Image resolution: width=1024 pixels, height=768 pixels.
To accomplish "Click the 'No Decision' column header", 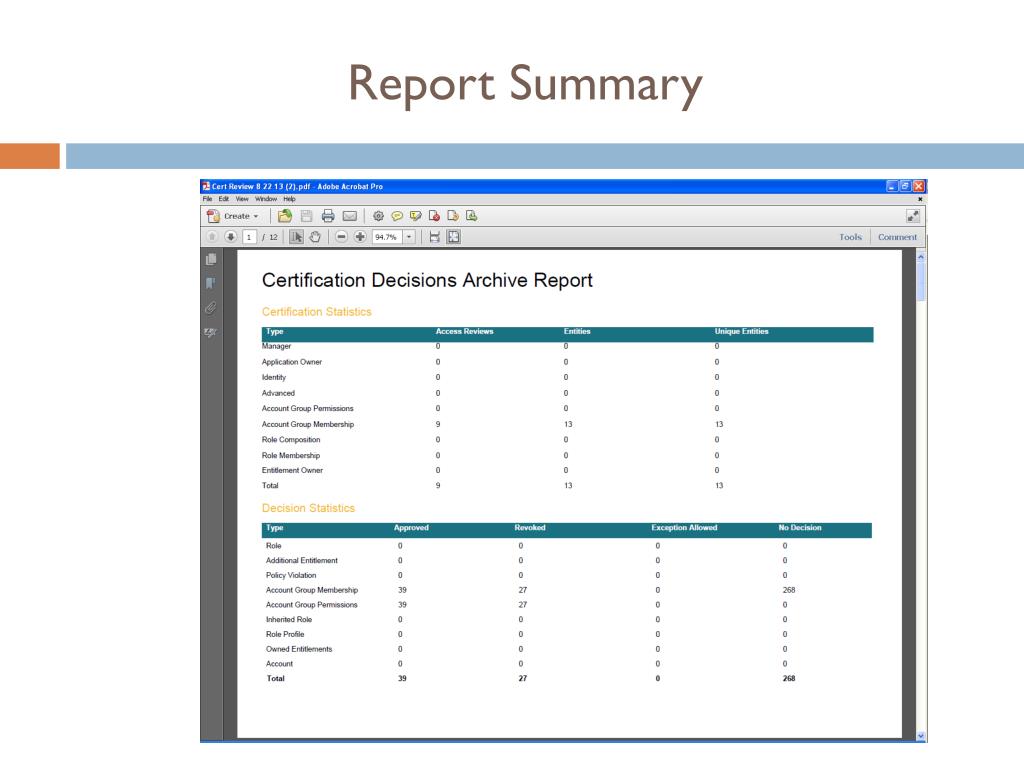I will coord(800,528).
